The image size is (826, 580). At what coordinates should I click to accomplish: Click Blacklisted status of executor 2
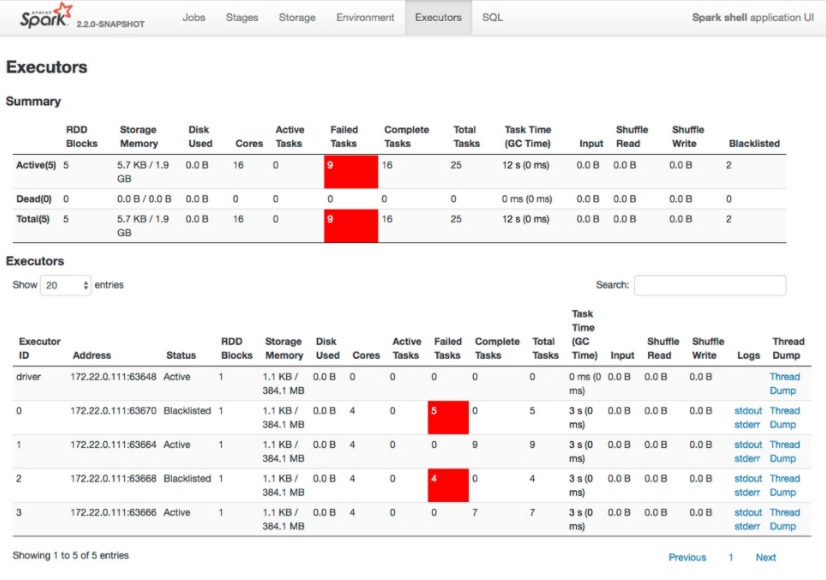pos(187,478)
